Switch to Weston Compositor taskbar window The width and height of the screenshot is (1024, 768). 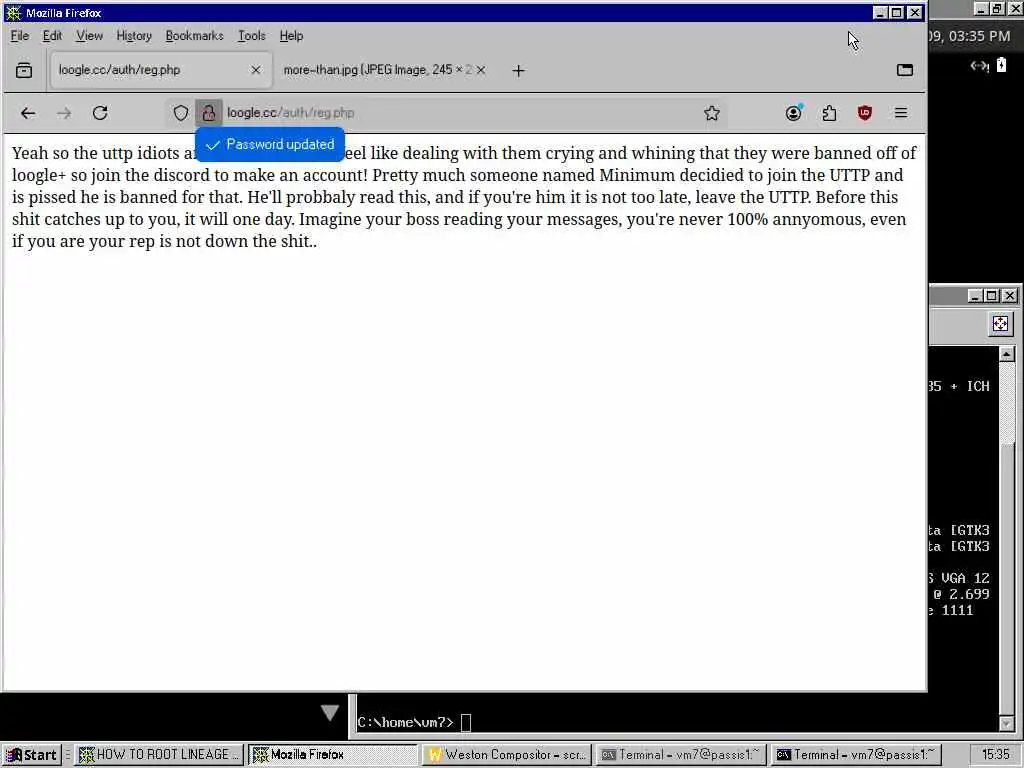[x=507, y=755]
